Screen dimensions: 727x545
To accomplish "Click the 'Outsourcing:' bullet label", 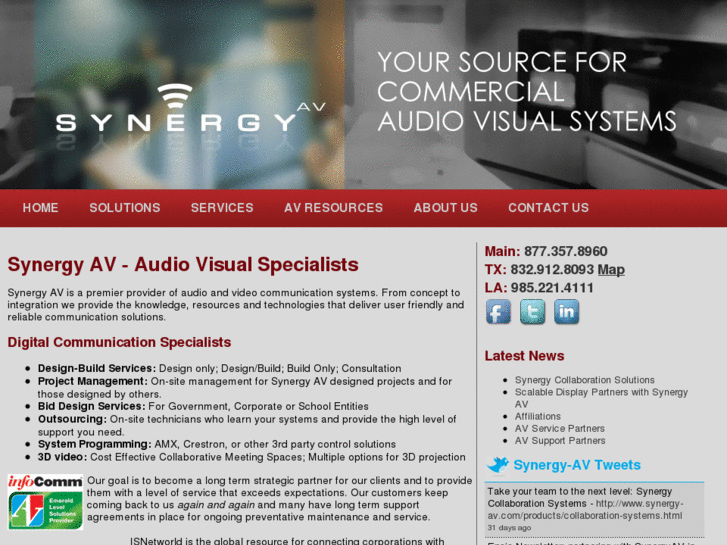I will coord(72,419).
